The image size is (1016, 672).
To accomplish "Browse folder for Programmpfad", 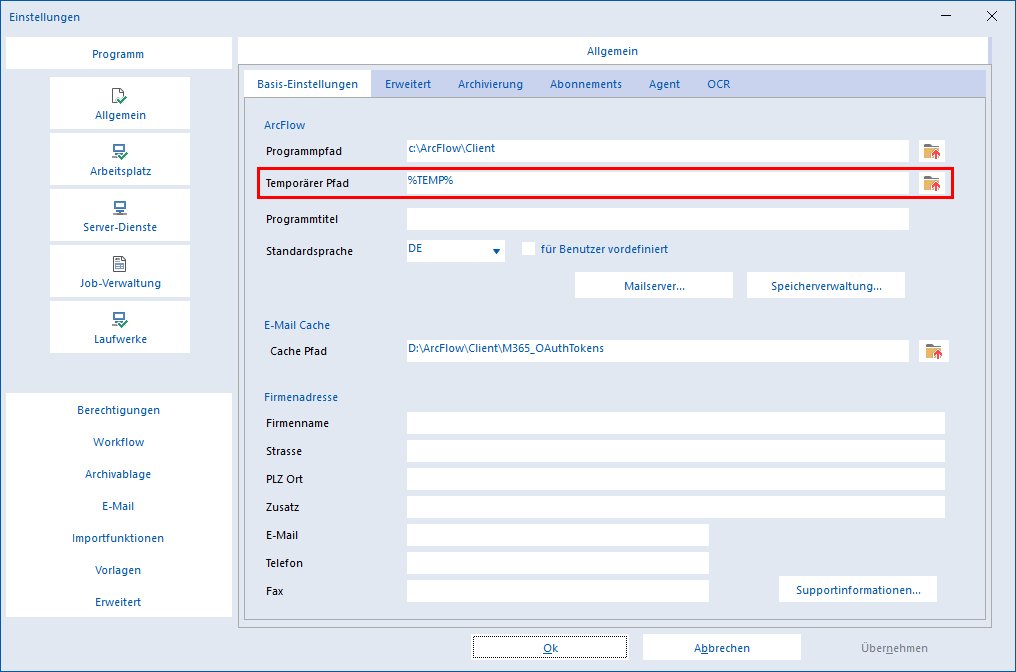I will [x=932, y=151].
